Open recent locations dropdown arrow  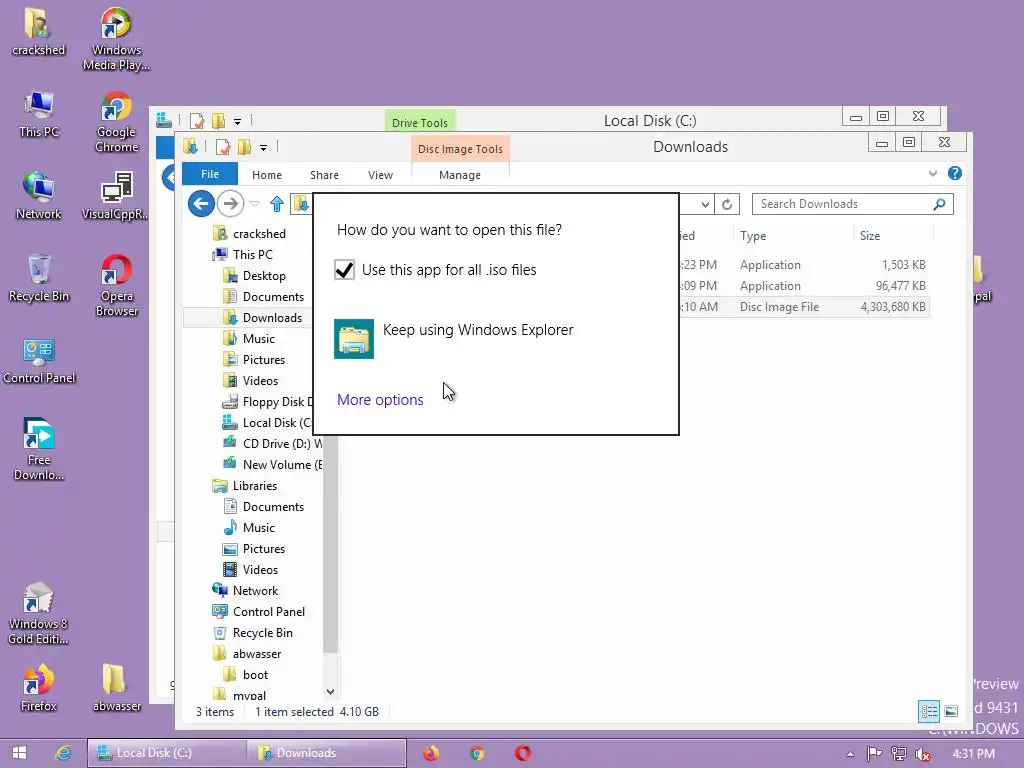[255, 204]
